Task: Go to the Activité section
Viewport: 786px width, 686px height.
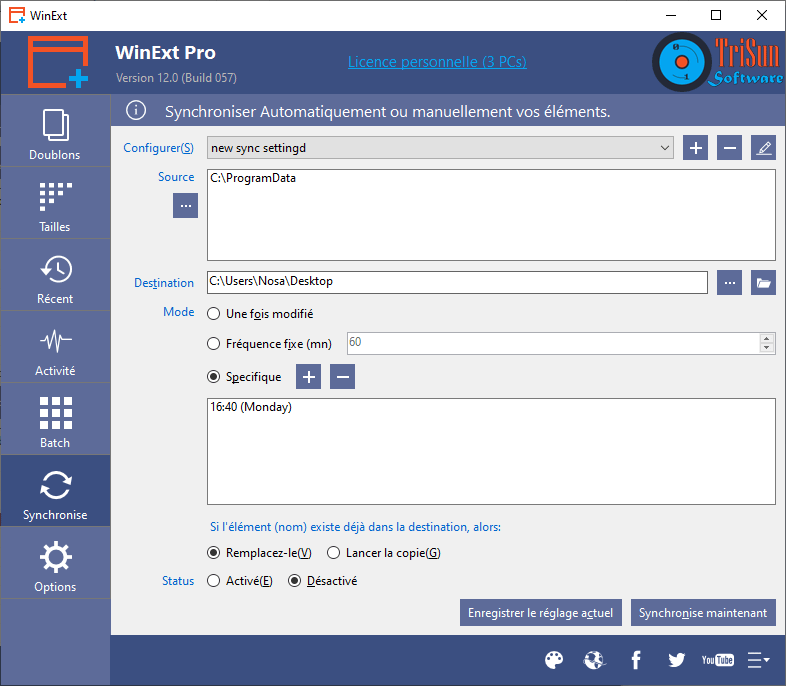Action: 55,347
